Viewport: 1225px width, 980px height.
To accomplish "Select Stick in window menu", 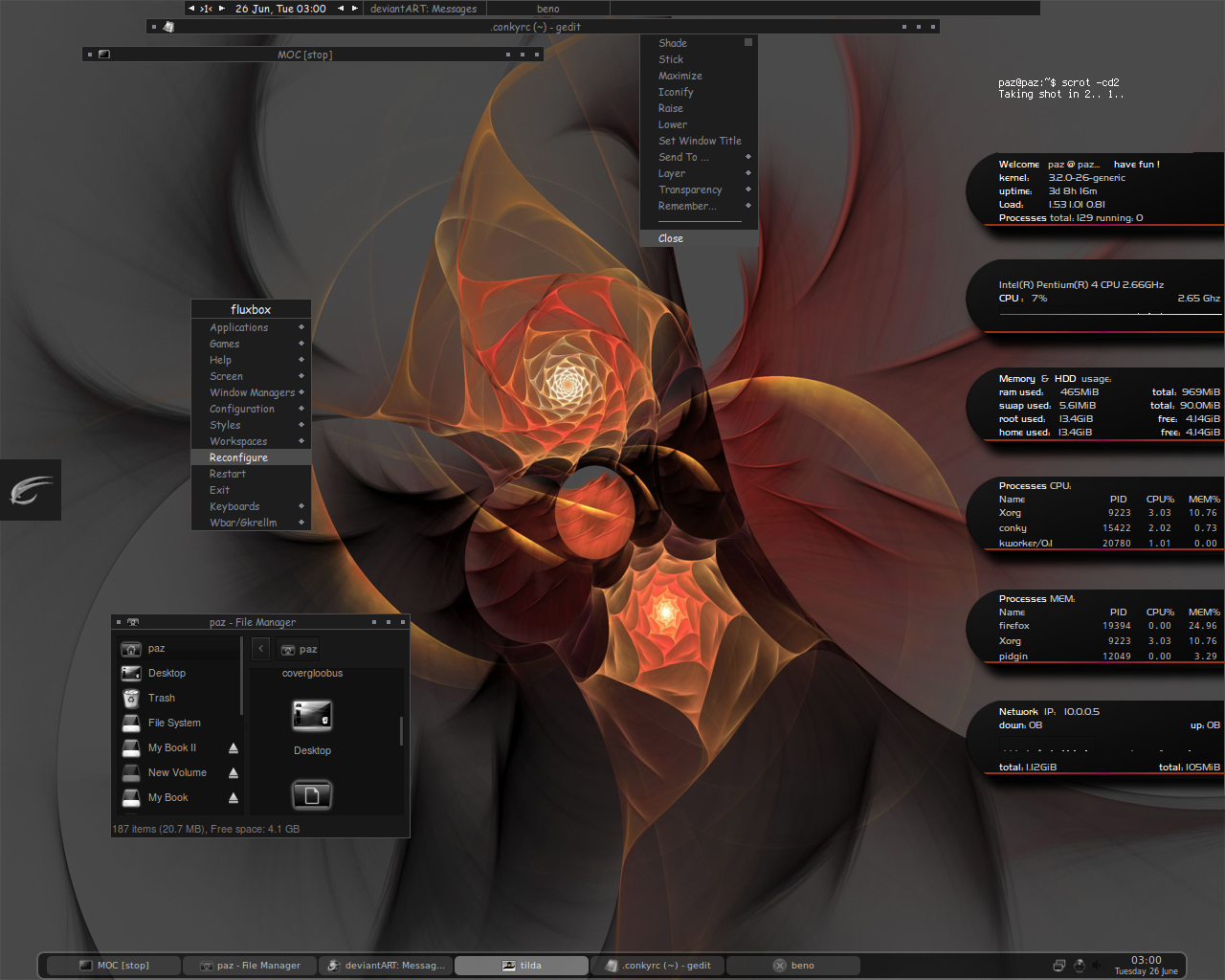I will click(x=699, y=59).
